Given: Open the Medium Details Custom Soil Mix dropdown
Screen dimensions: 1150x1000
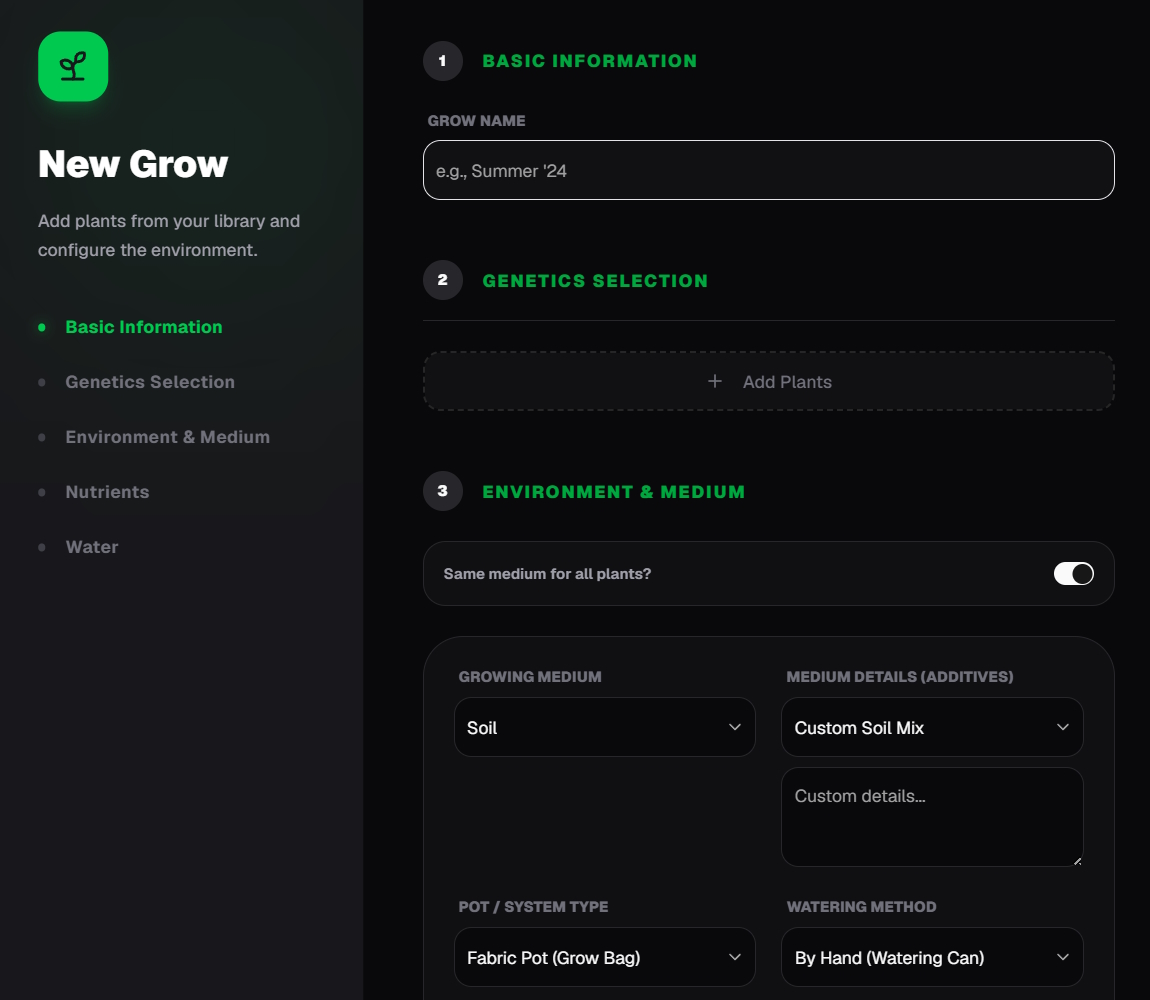Looking at the screenshot, I should click(932, 727).
